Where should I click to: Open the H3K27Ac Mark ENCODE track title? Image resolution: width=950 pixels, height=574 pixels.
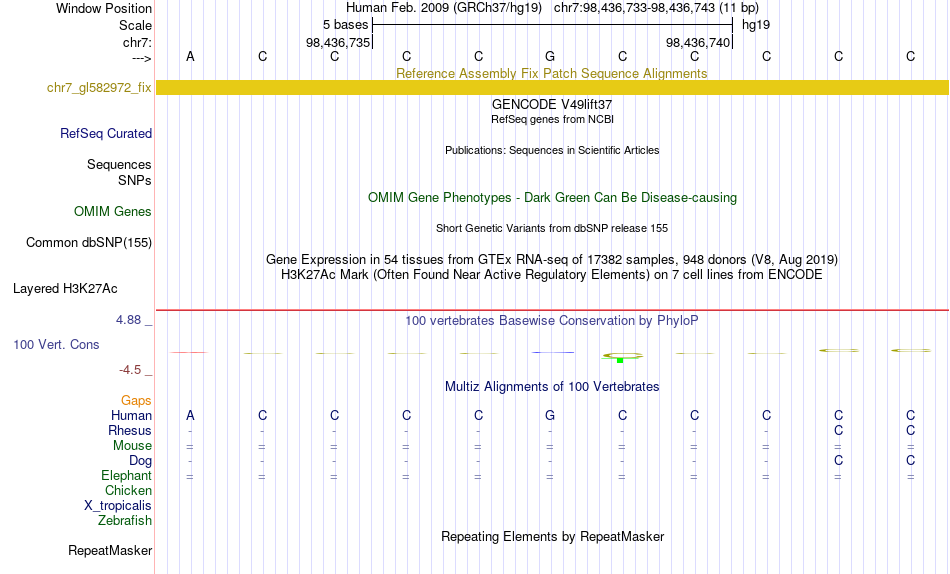click(x=552, y=275)
